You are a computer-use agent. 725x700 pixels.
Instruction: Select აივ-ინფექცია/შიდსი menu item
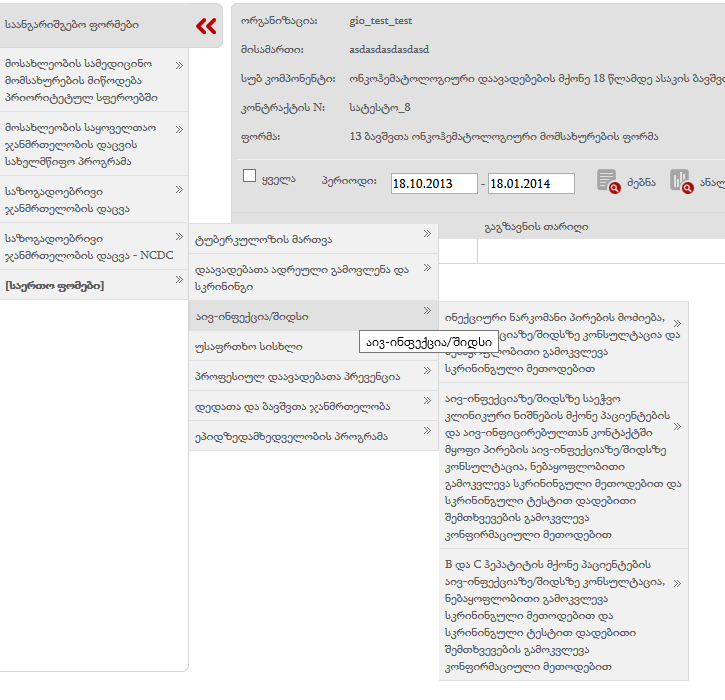(x=252, y=316)
